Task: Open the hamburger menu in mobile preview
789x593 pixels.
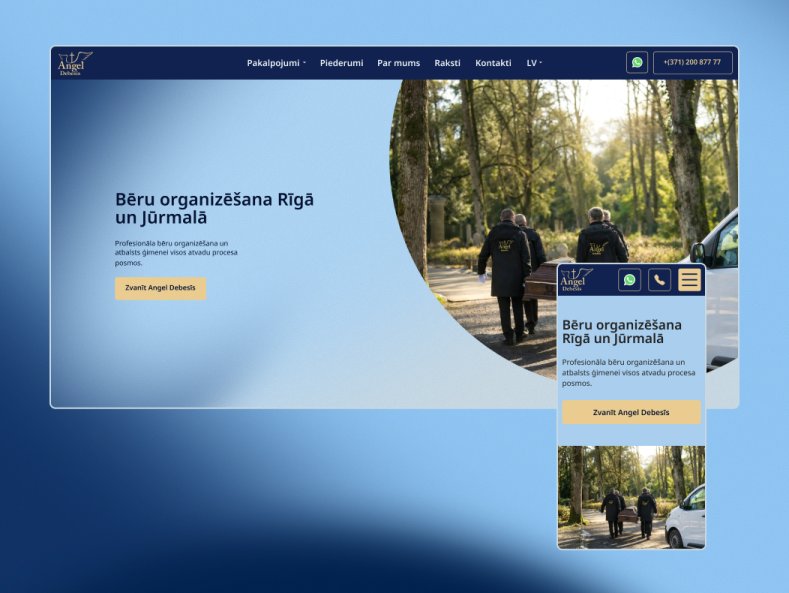Action: click(689, 280)
